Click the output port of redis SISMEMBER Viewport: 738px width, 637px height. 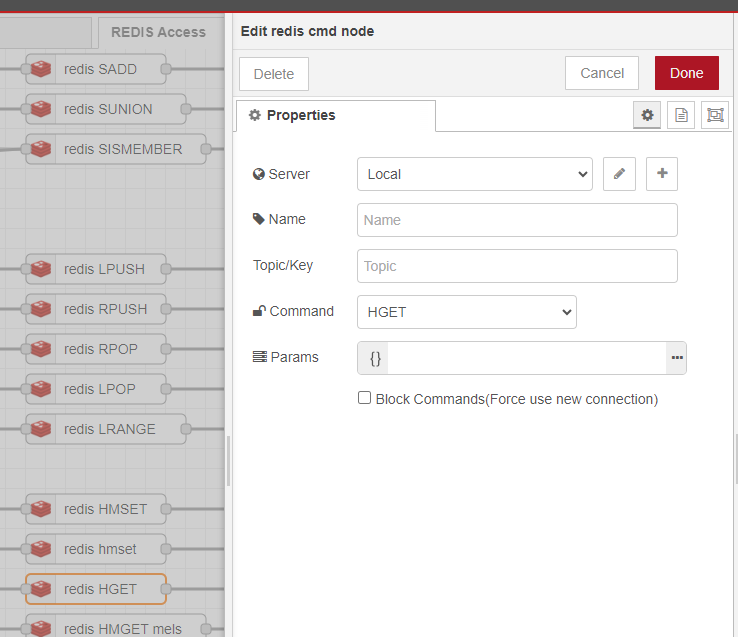click(206, 149)
